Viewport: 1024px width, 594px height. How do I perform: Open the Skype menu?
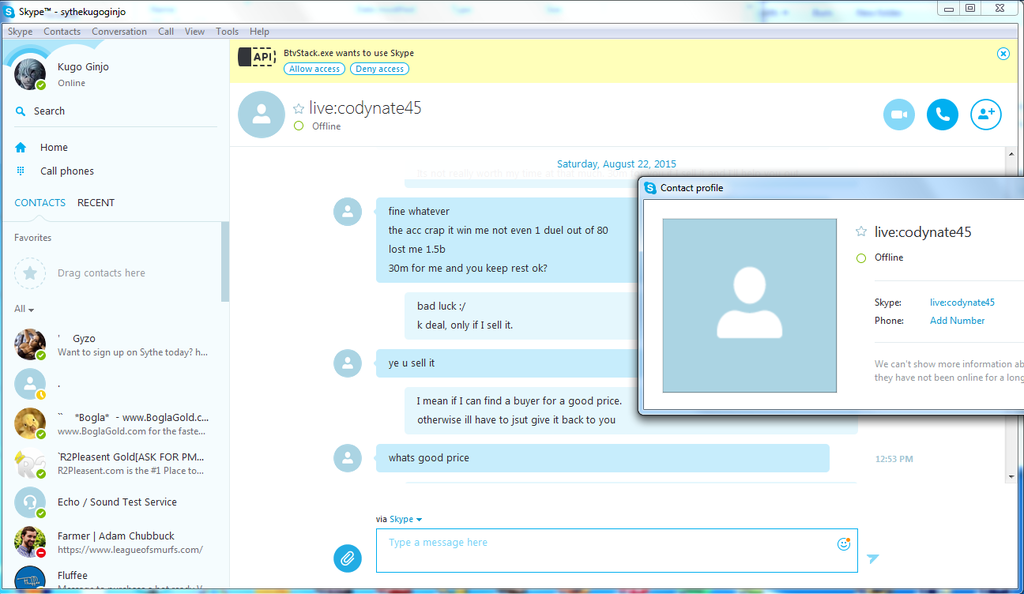coord(20,31)
